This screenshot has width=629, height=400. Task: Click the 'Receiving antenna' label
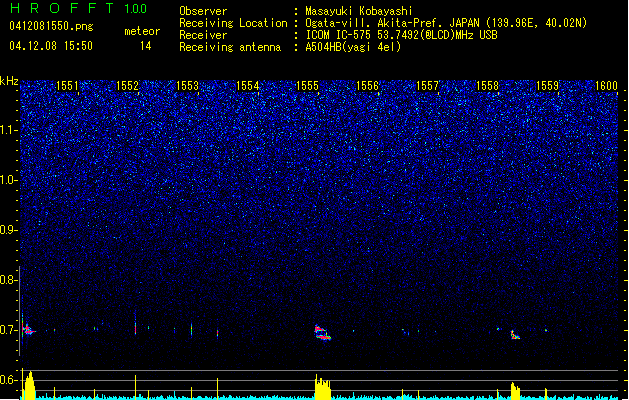(x=230, y=47)
